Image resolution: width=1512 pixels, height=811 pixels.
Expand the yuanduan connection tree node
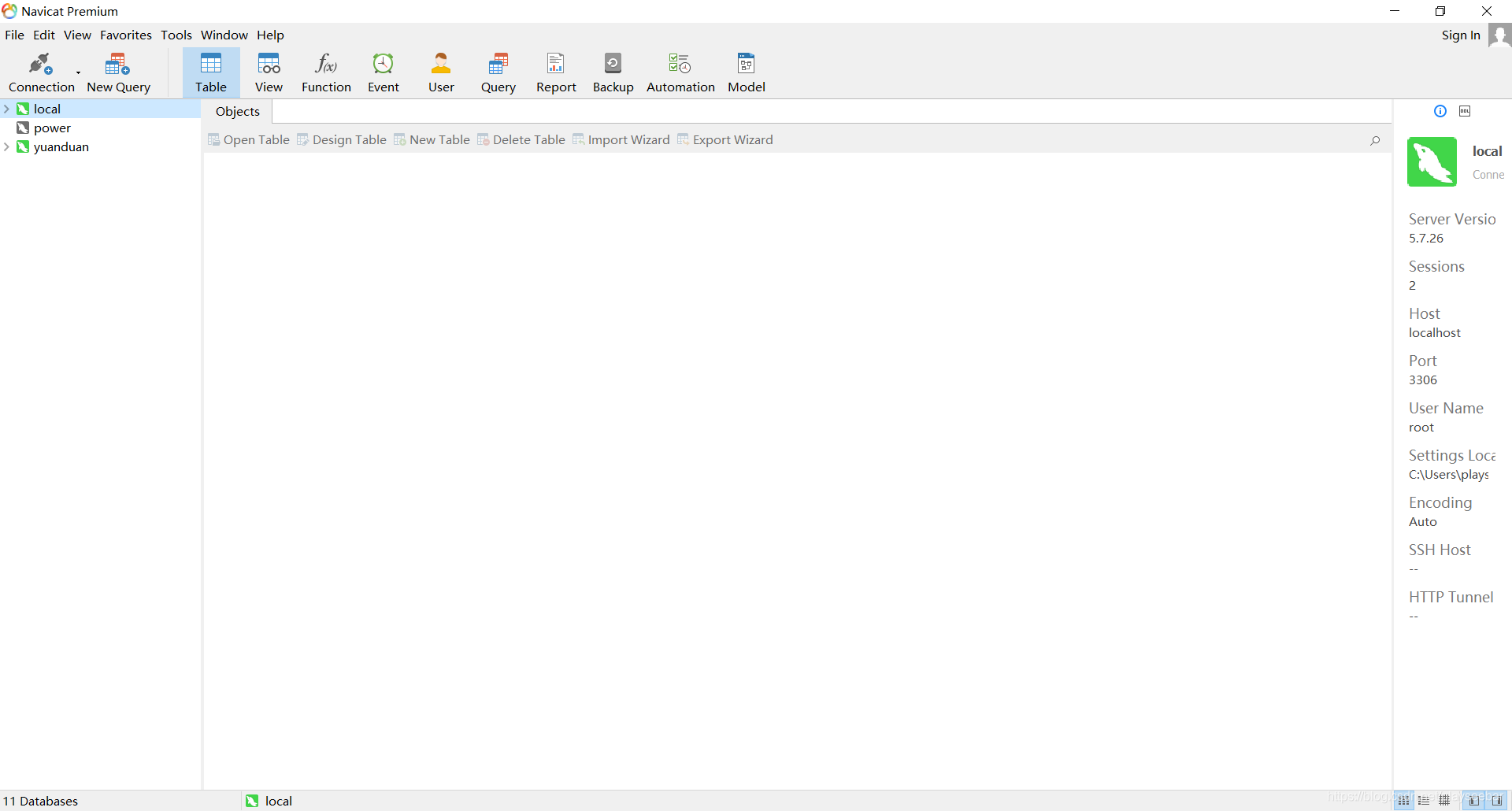[x=7, y=146]
